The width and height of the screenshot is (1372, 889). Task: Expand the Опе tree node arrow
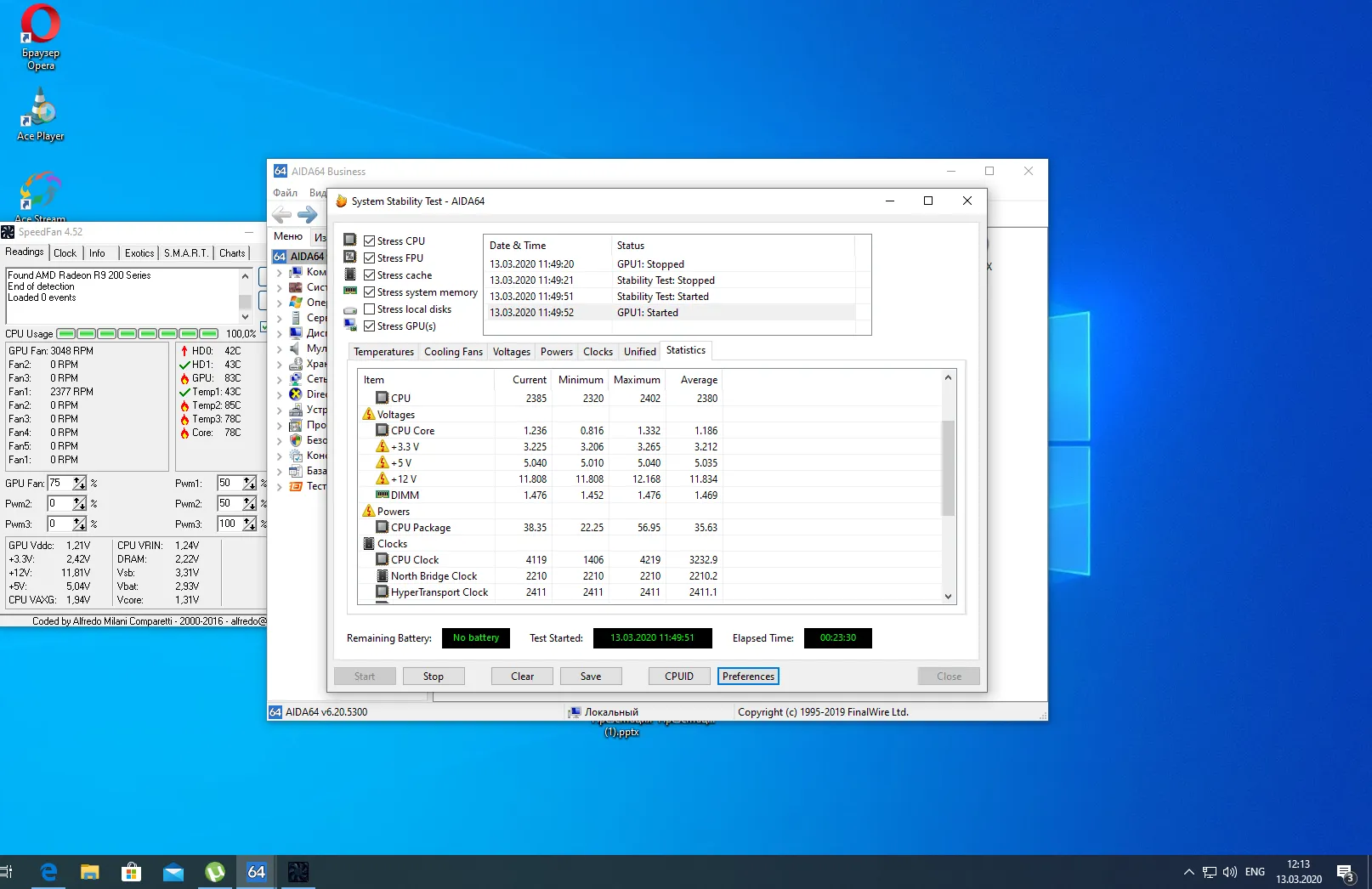(279, 303)
